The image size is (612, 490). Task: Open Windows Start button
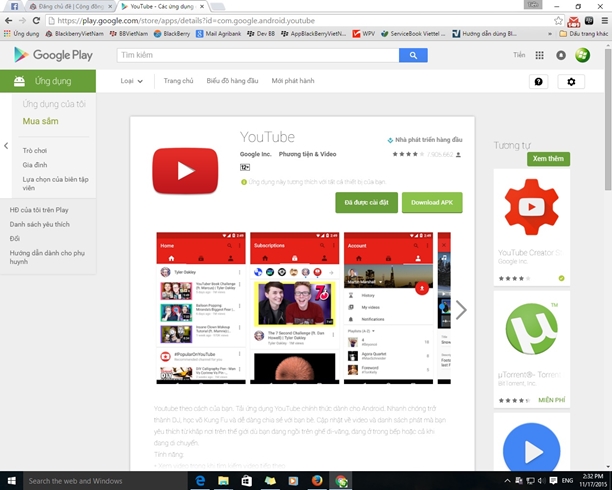(x=11, y=481)
